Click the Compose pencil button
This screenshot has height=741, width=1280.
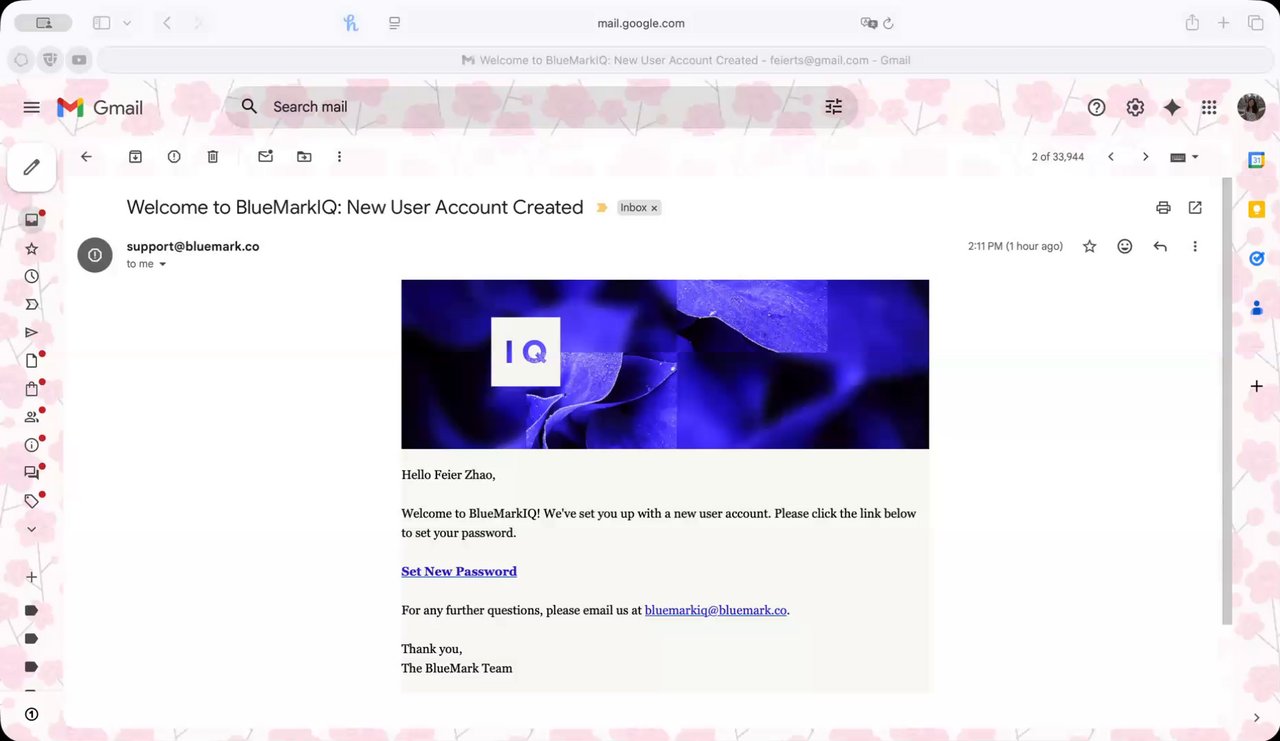point(31,167)
